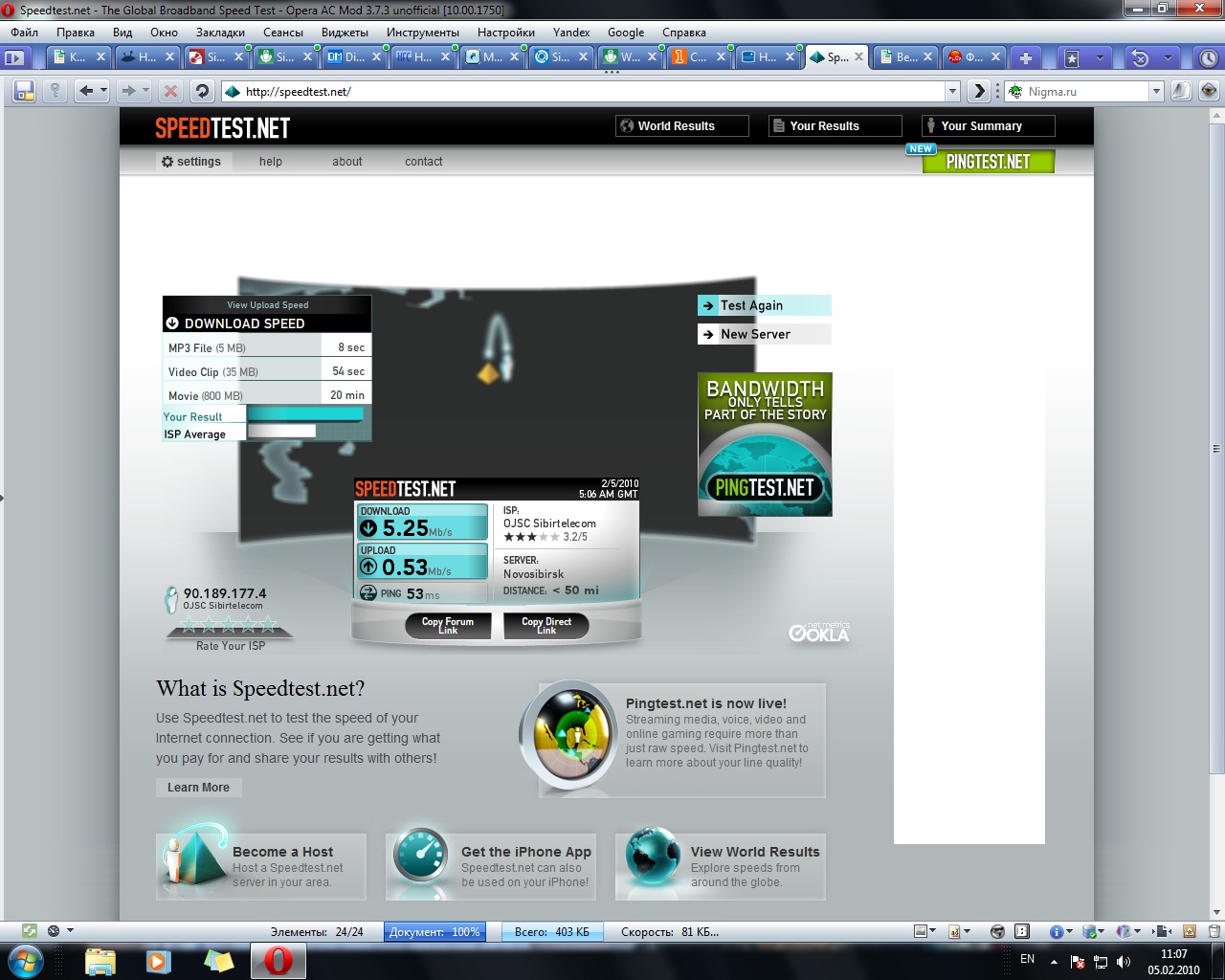Open the dropdown next to rewind icon
Viewport: 1225px width, 980px height.
tap(1168, 57)
